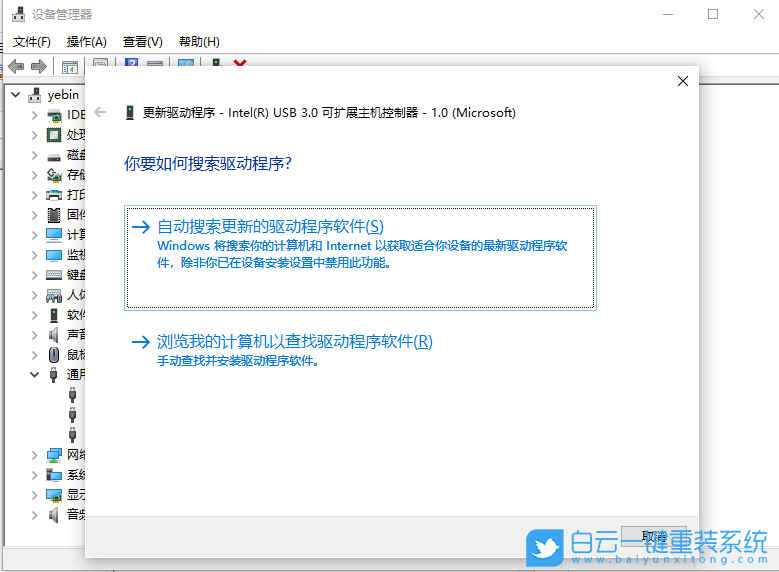
Task: Close the update driver dialog
Action: 683,81
